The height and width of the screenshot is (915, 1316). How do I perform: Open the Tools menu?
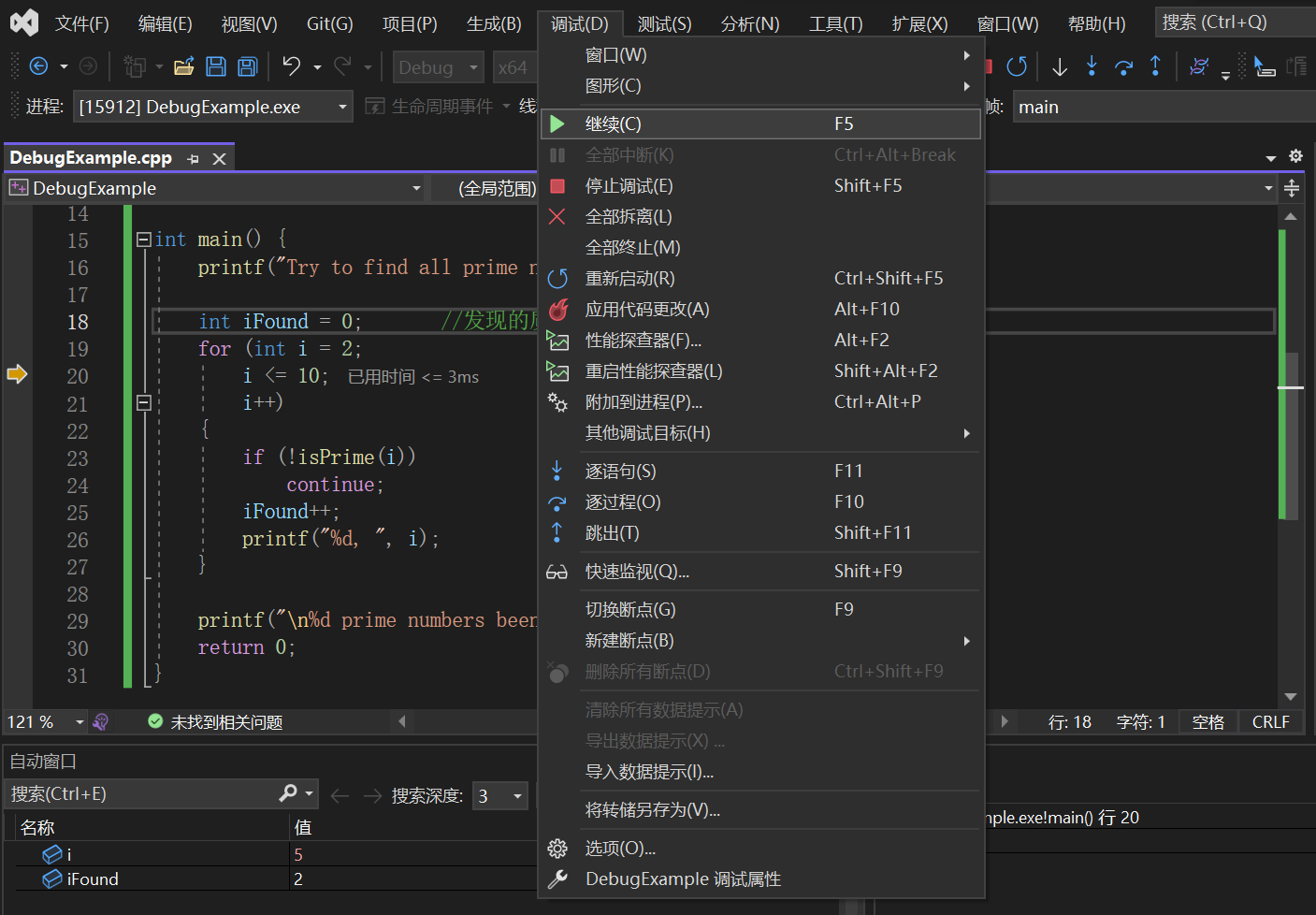click(x=835, y=23)
